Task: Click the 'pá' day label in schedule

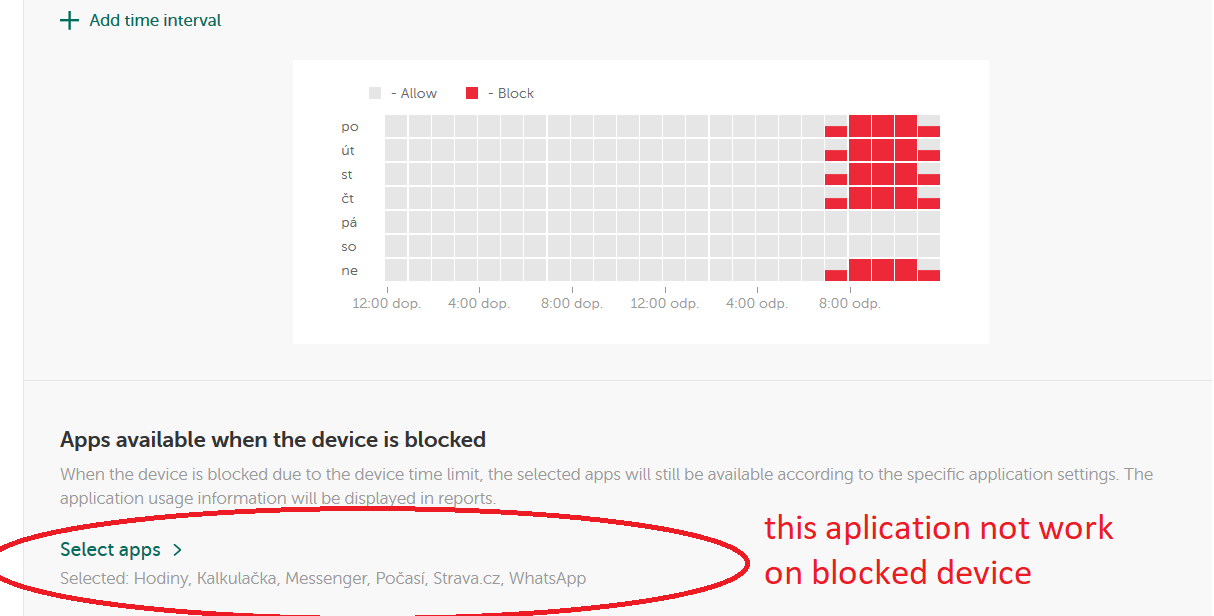Action: 349,223
